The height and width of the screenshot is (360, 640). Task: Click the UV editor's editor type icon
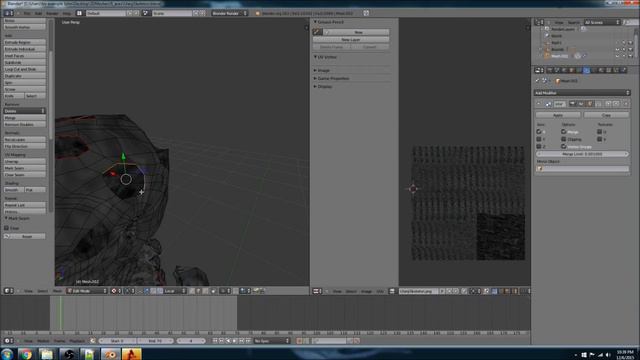pos(317,291)
